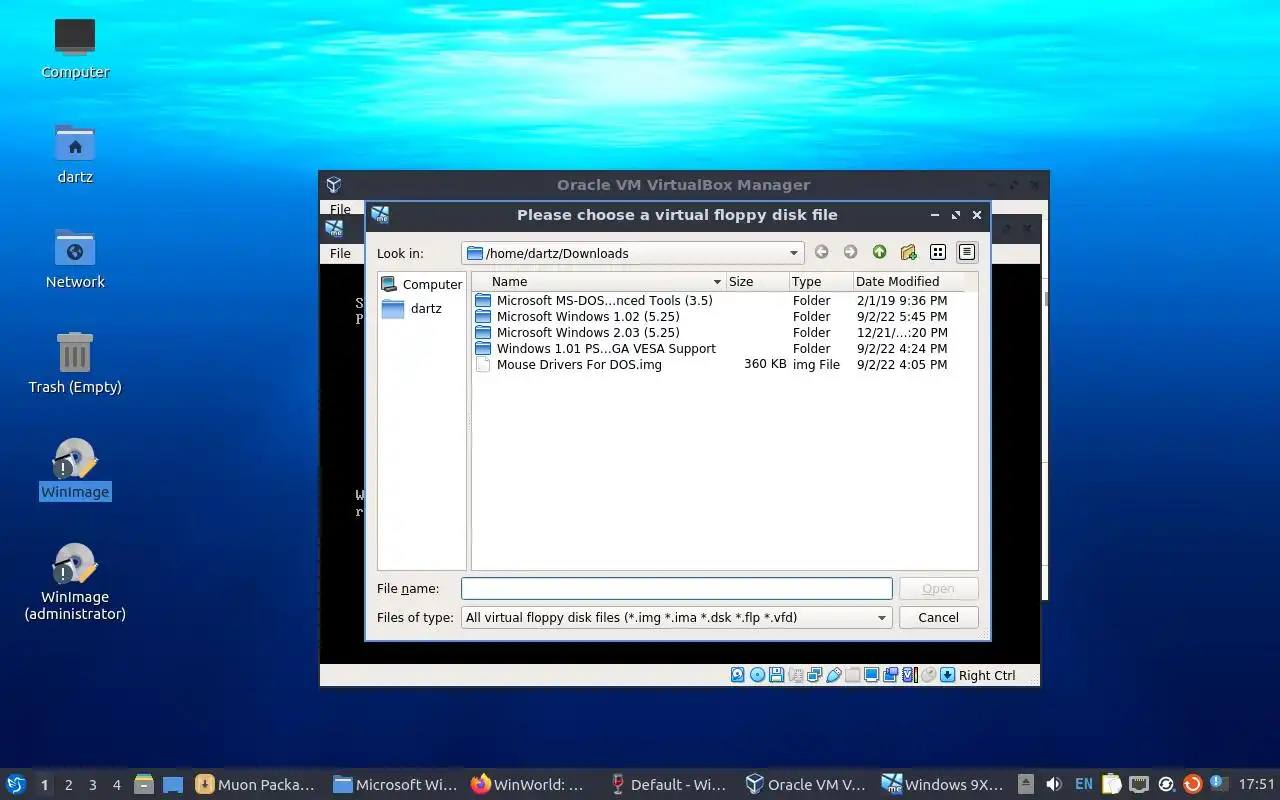
Task: Click the 360 KB size cell
Action: click(x=765, y=364)
